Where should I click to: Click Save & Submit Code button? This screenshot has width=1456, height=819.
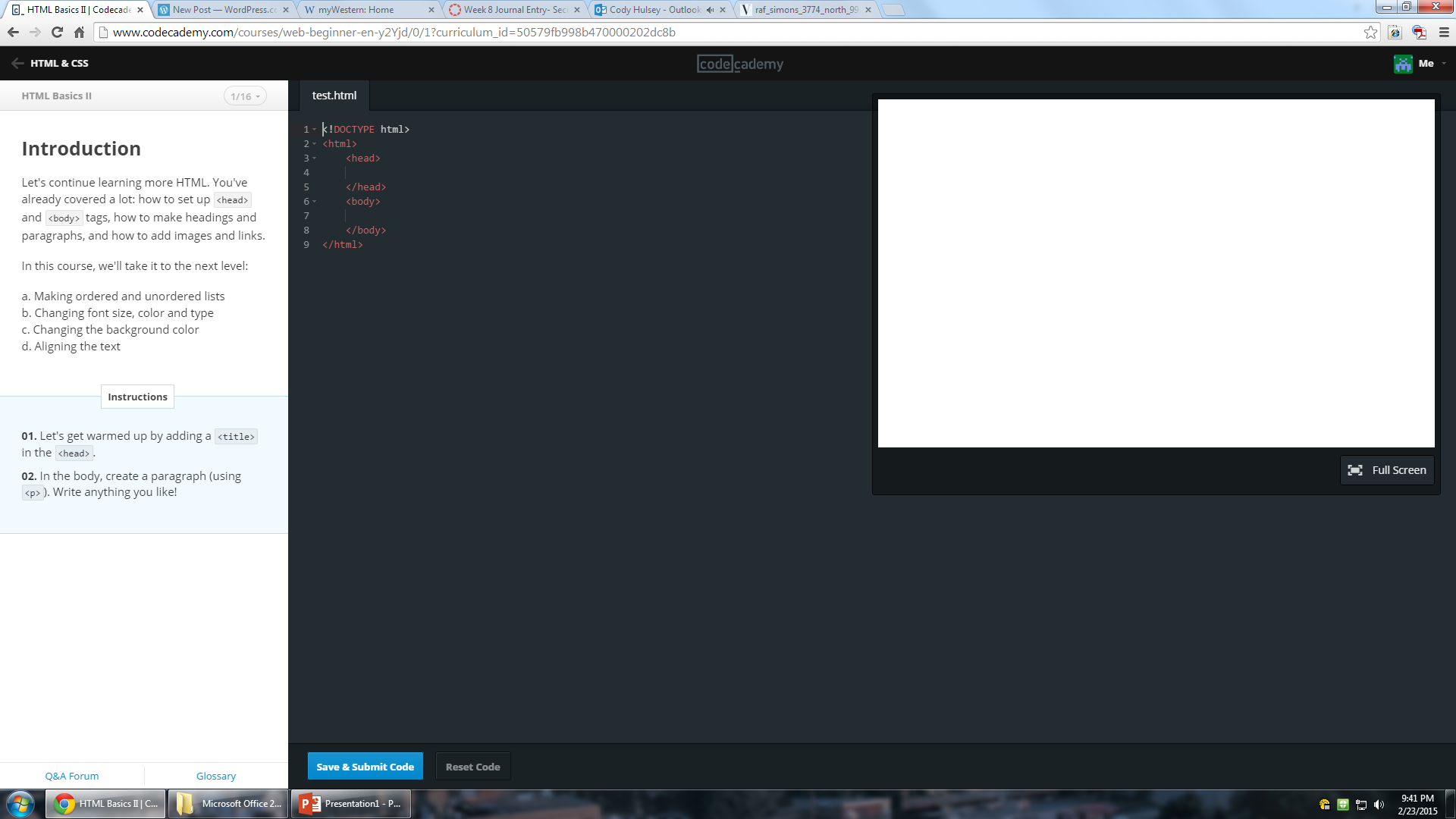(x=365, y=767)
